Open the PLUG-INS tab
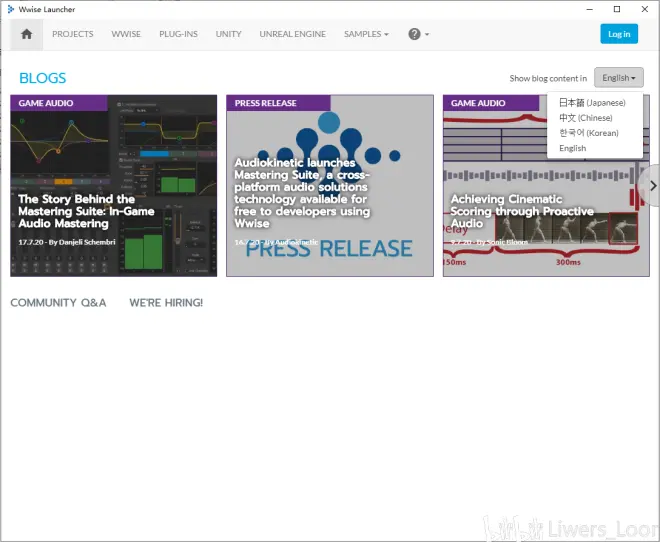660x542 pixels. [178, 34]
